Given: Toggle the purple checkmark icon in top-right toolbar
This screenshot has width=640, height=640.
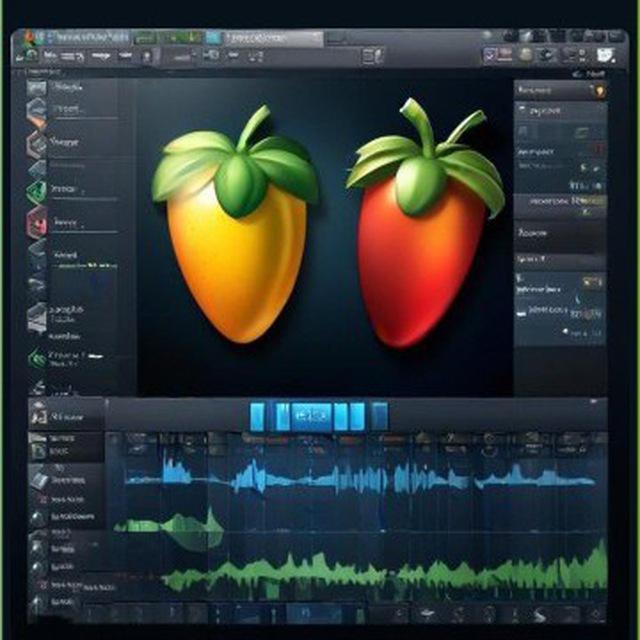Looking at the screenshot, I should coord(489,54).
